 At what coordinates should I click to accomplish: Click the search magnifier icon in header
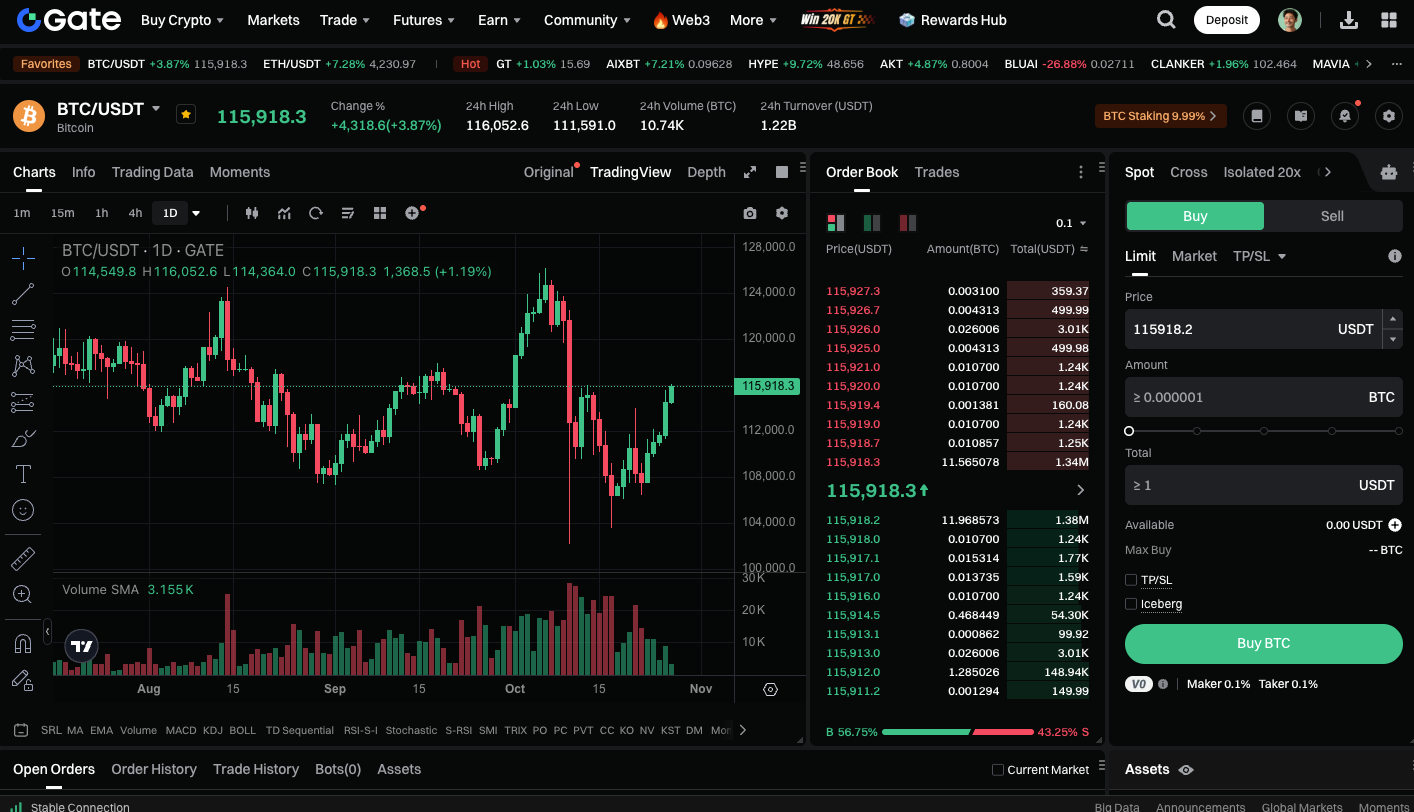[1166, 20]
